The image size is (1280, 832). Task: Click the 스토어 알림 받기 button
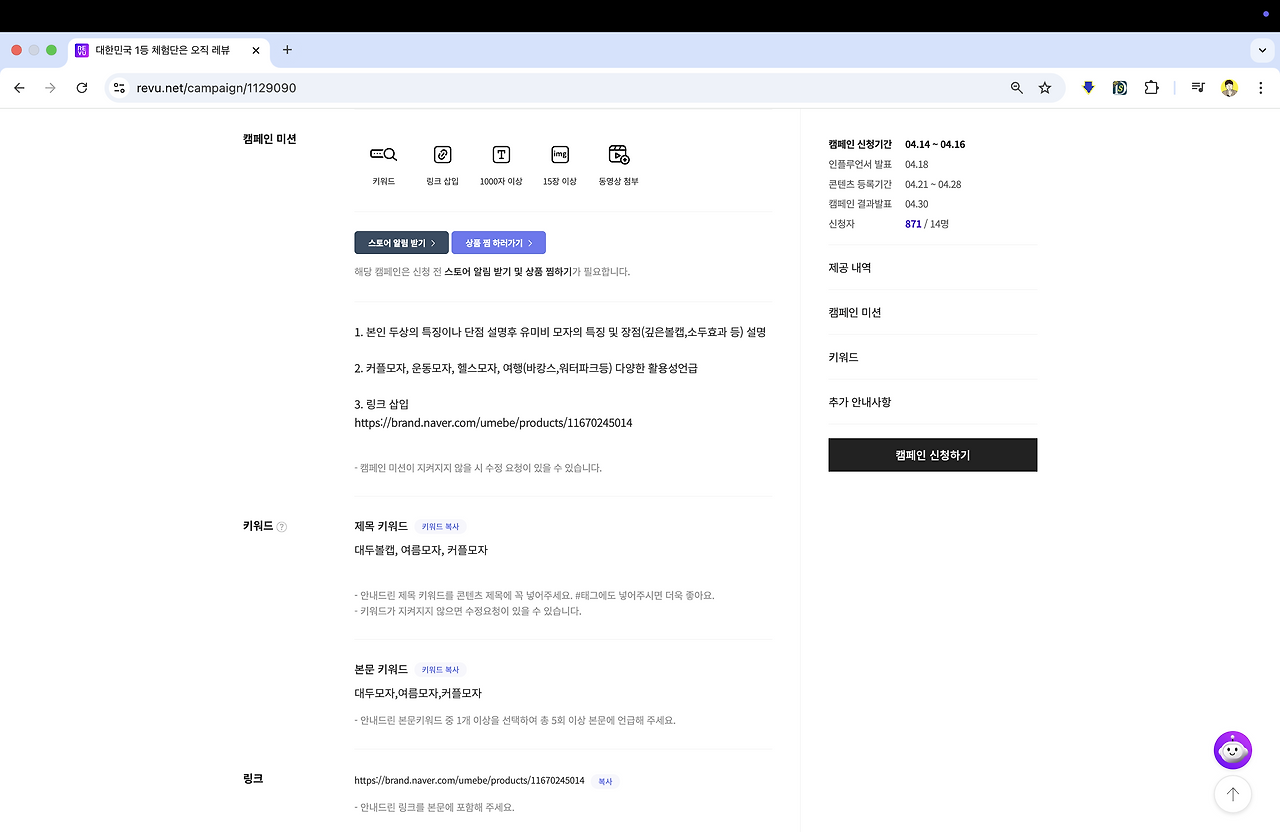click(401, 242)
